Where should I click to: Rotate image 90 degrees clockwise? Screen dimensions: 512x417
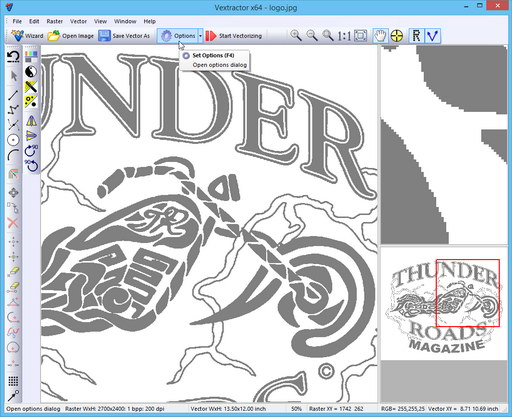point(31,151)
